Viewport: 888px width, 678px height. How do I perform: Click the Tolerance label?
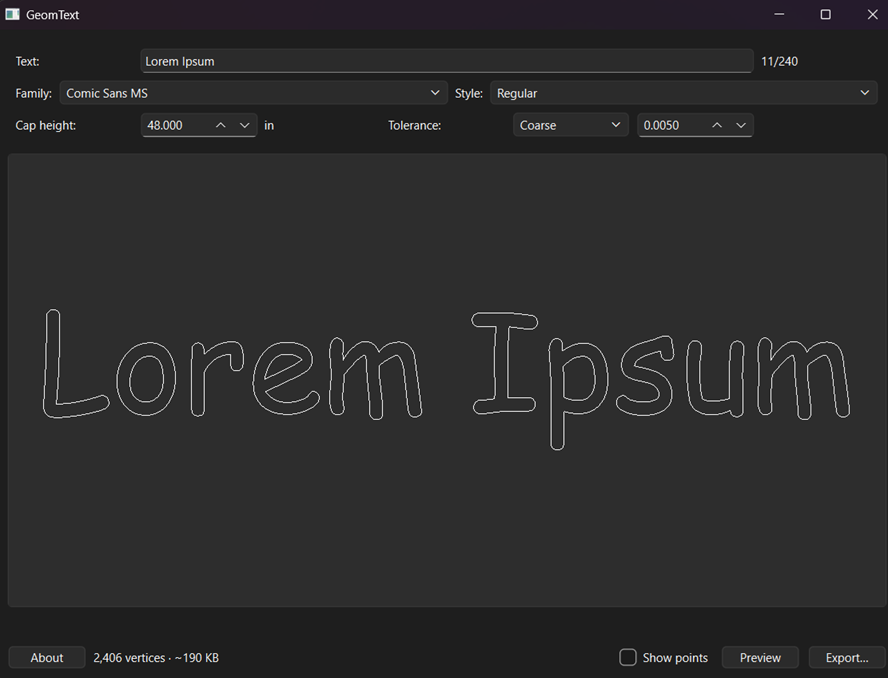[415, 125]
